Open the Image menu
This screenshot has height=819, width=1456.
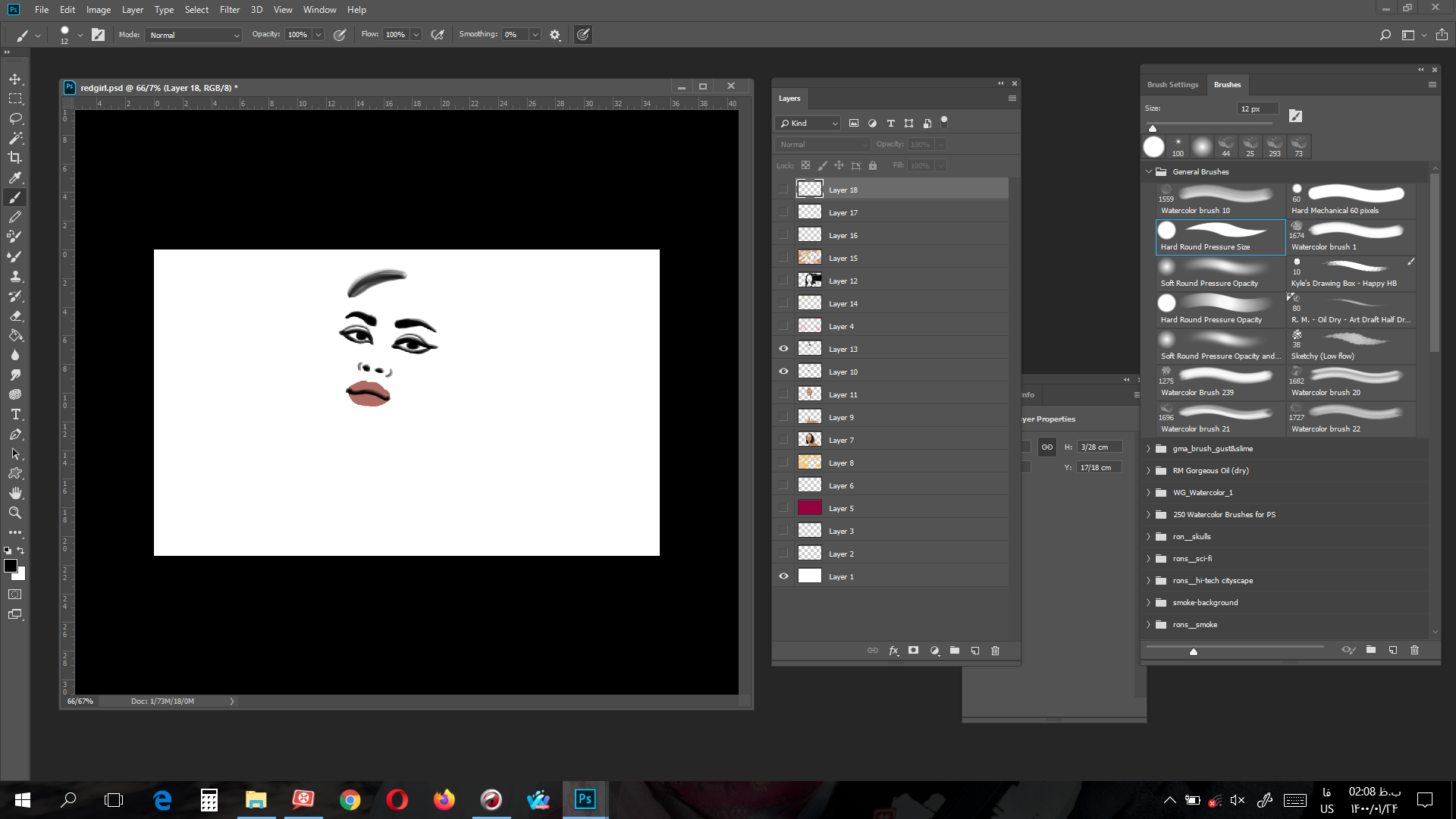click(x=99, y=10)
